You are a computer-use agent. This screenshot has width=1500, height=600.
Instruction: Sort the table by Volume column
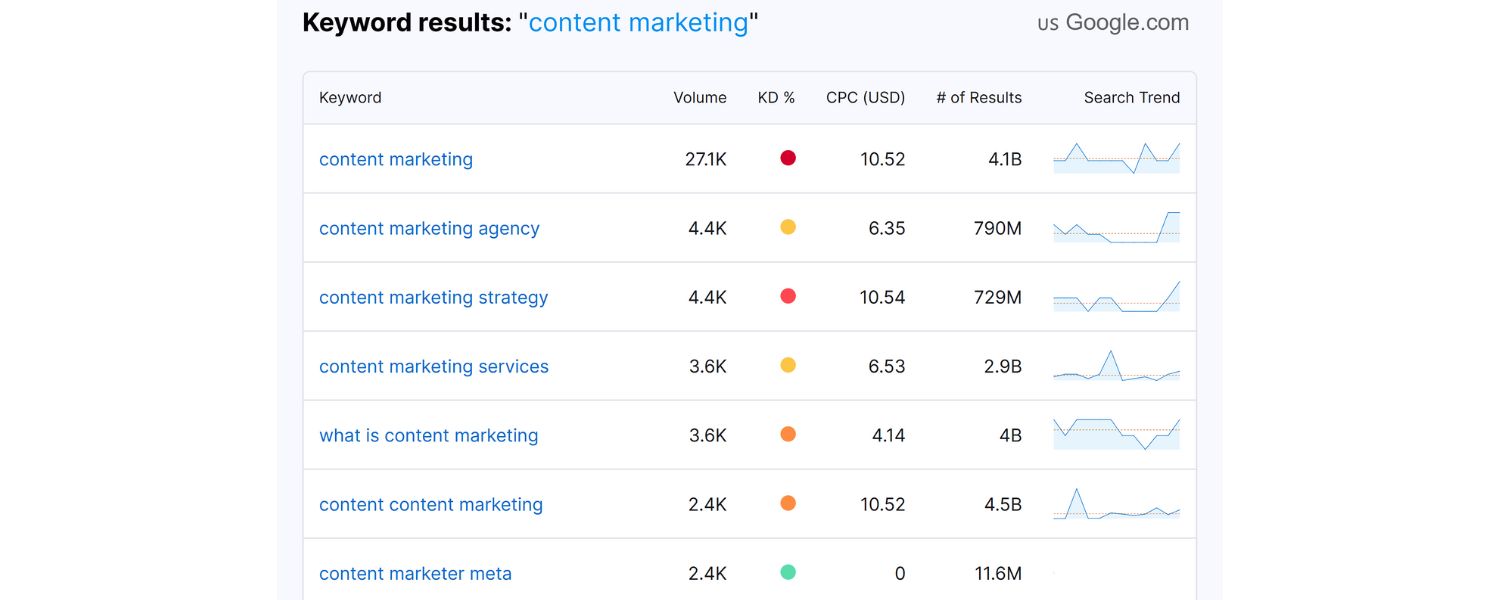tap(699, 97)
